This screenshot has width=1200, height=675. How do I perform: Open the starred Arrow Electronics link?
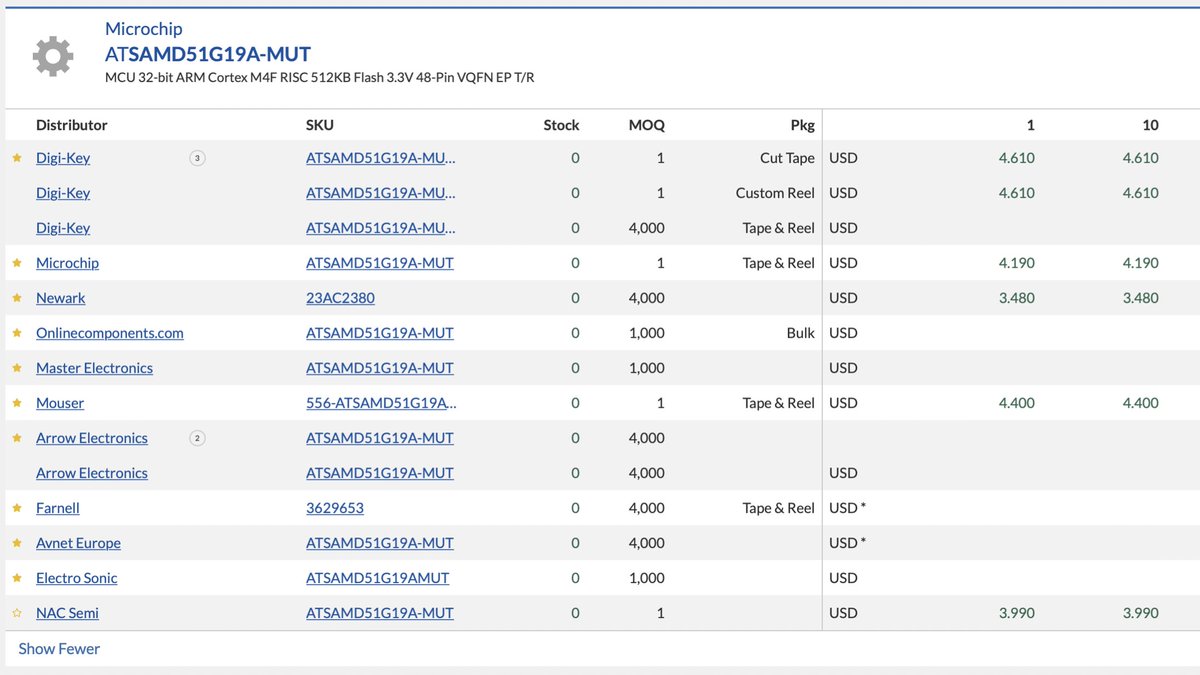(92, 438)
